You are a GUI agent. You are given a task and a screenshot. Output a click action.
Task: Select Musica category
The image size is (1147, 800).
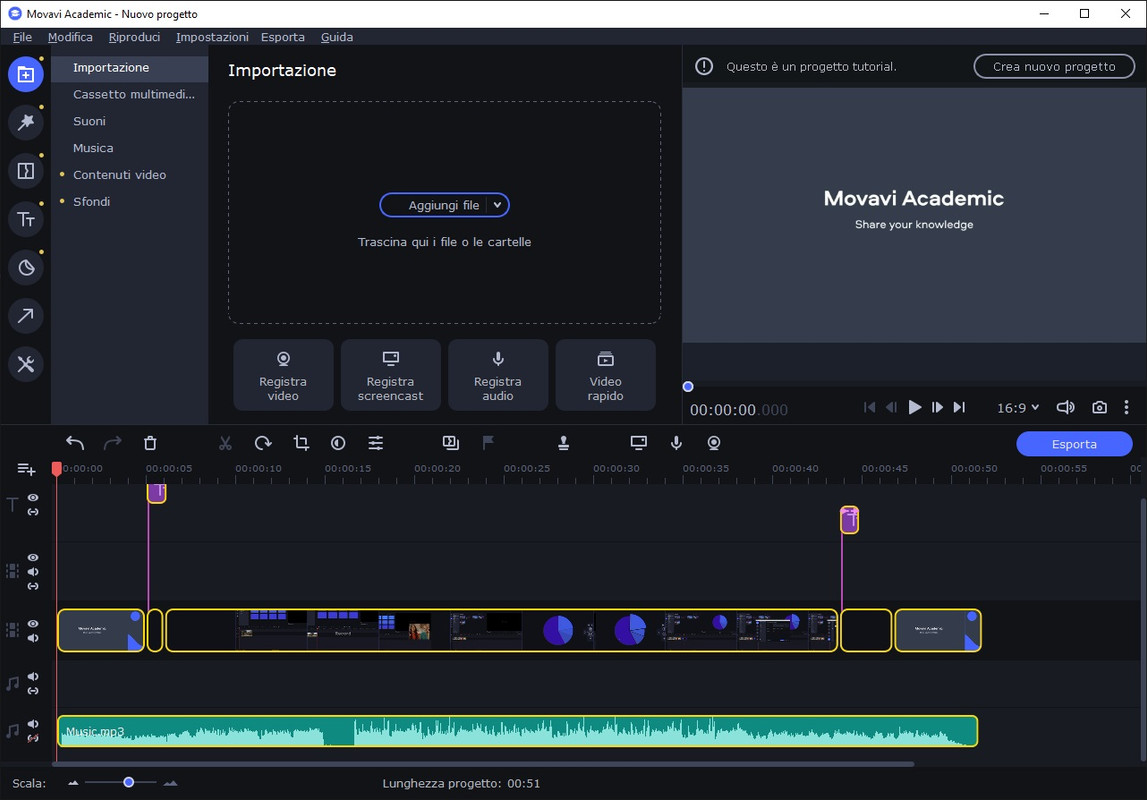coord(130,148)
